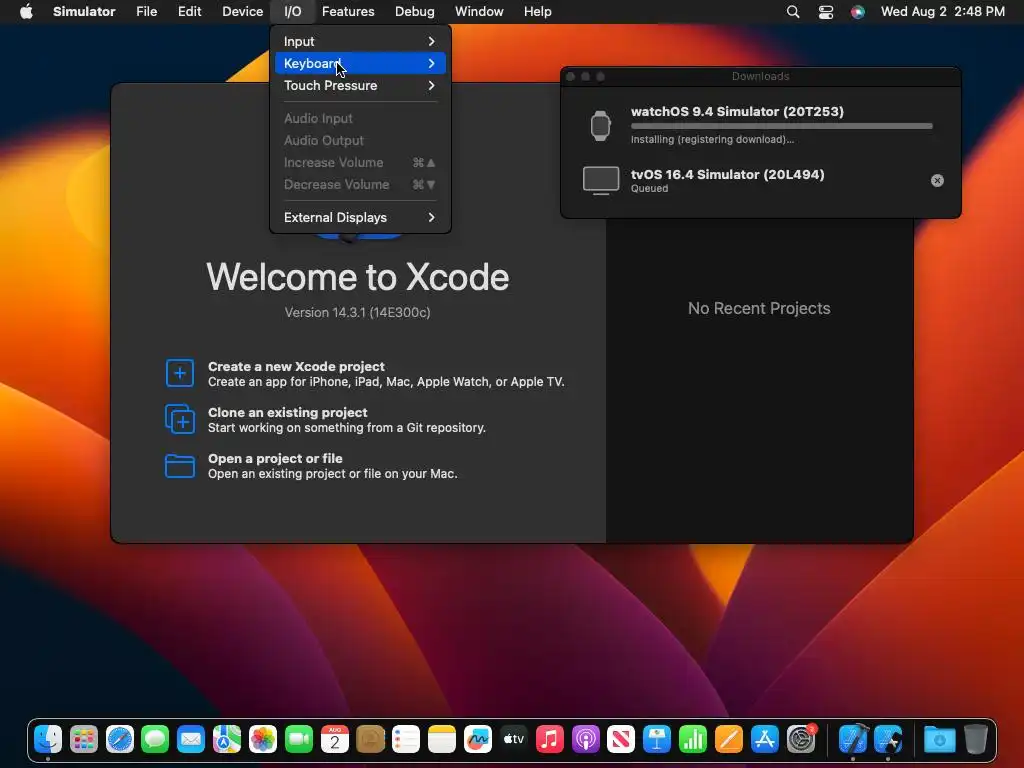Select the tvOS 16.4 Simulator download row
Screen dimensions: 1024x768
[761, 181]
